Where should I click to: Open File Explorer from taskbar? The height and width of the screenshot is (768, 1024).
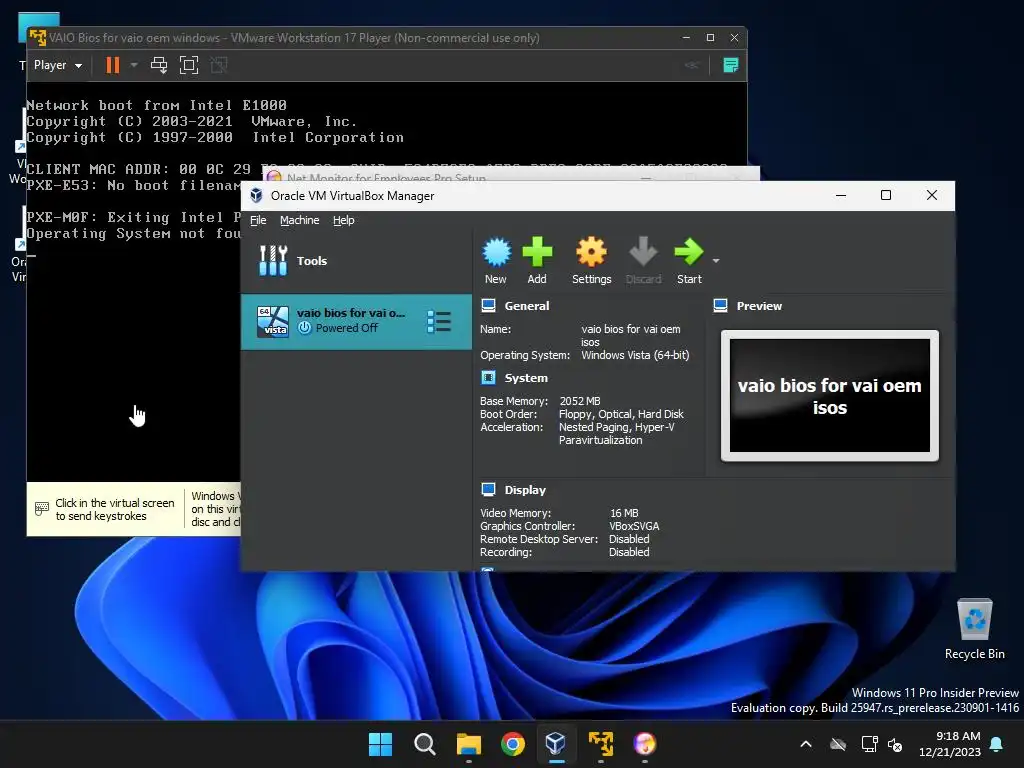pos(468,744)
